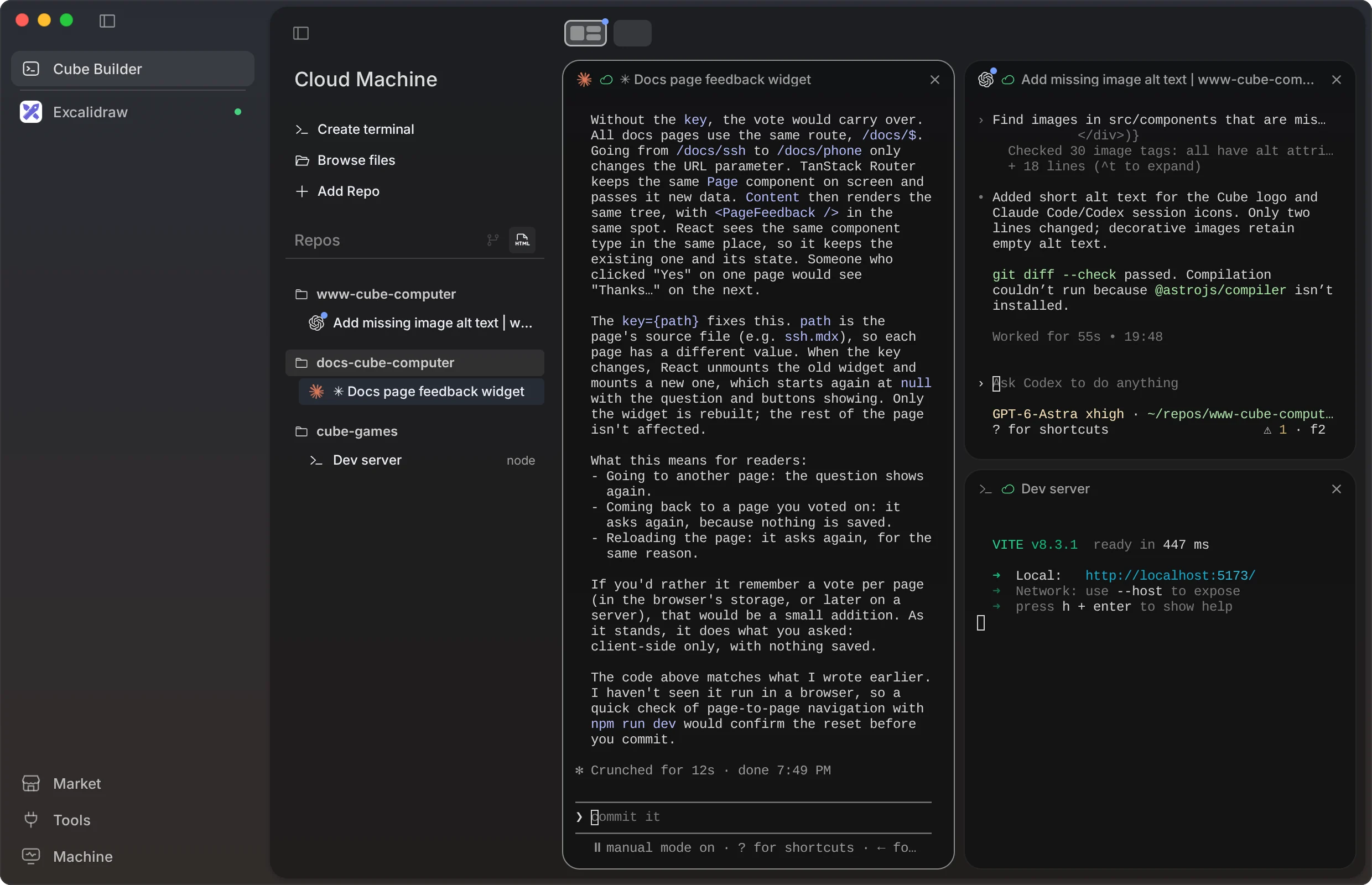Image resolution: width=1372 pixels, height=885 pixels.
Task: Select the docs-cube-computer repo folder
Action: click(414, 363)
